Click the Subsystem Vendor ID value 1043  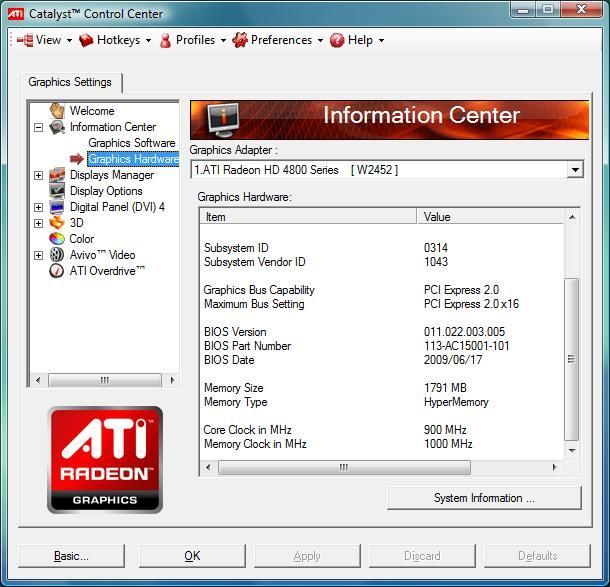pos(436,262)
